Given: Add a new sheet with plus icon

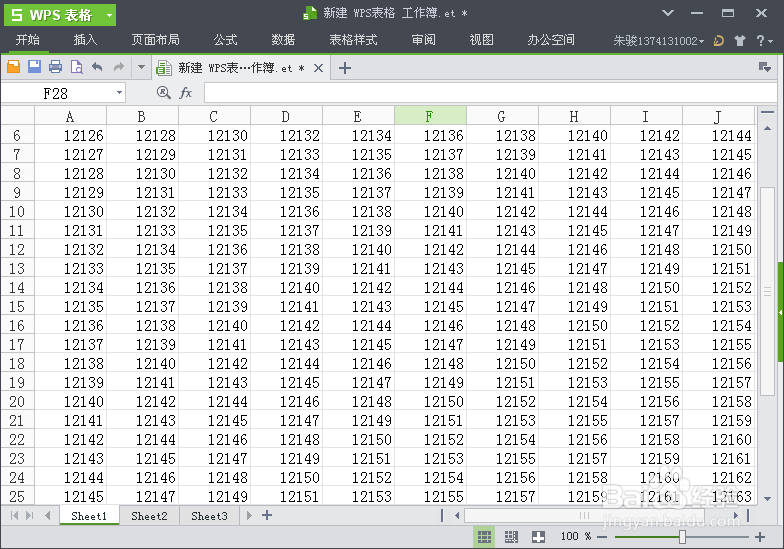Looking at the screenshot, I should coord(267,515).
